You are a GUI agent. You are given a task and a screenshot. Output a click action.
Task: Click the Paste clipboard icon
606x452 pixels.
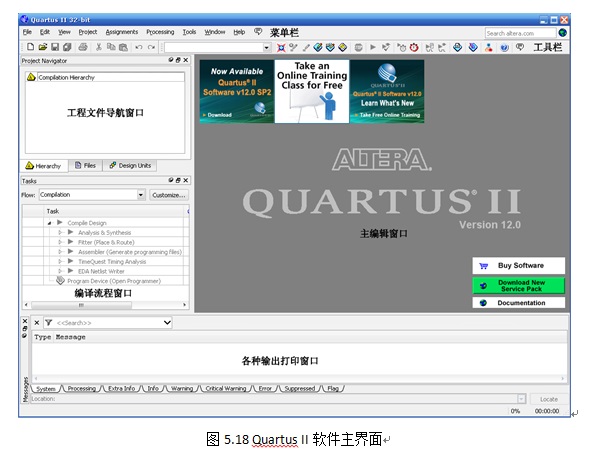[x=123, y=47]
